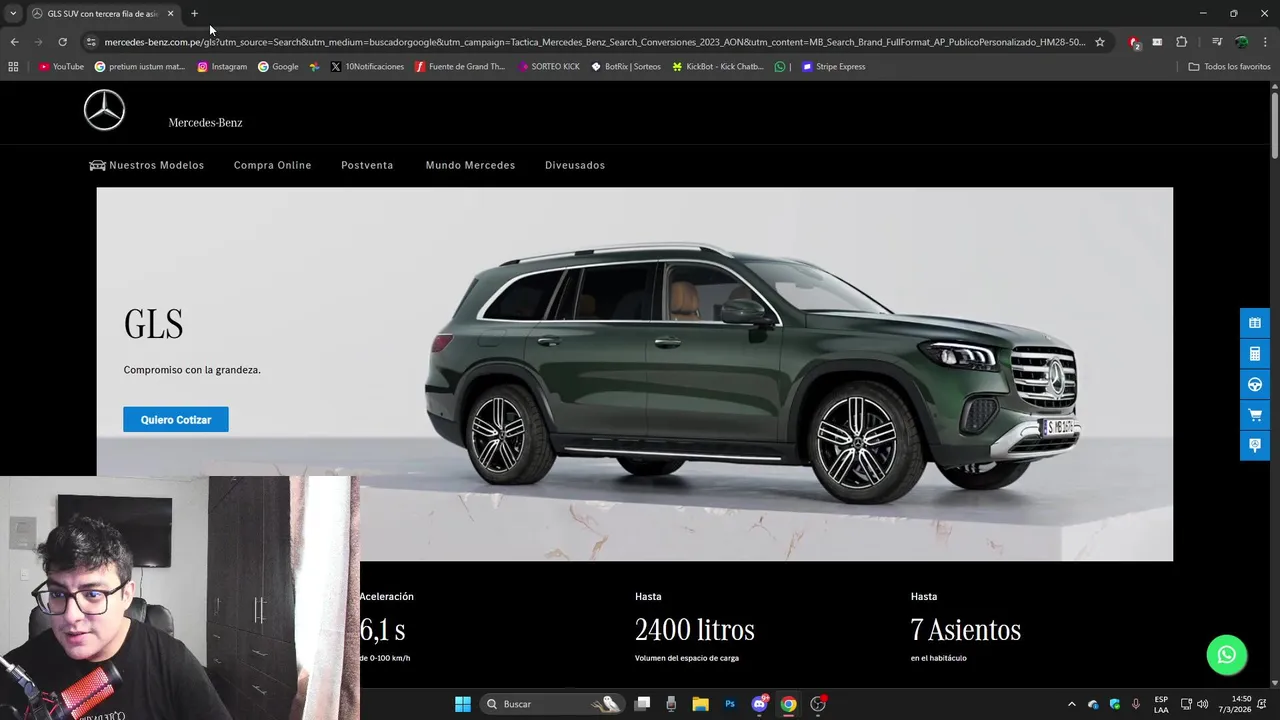The image size is (1280, 720).
Task: Open Task View in the taskbar
Action: click(x=643, y=704)
